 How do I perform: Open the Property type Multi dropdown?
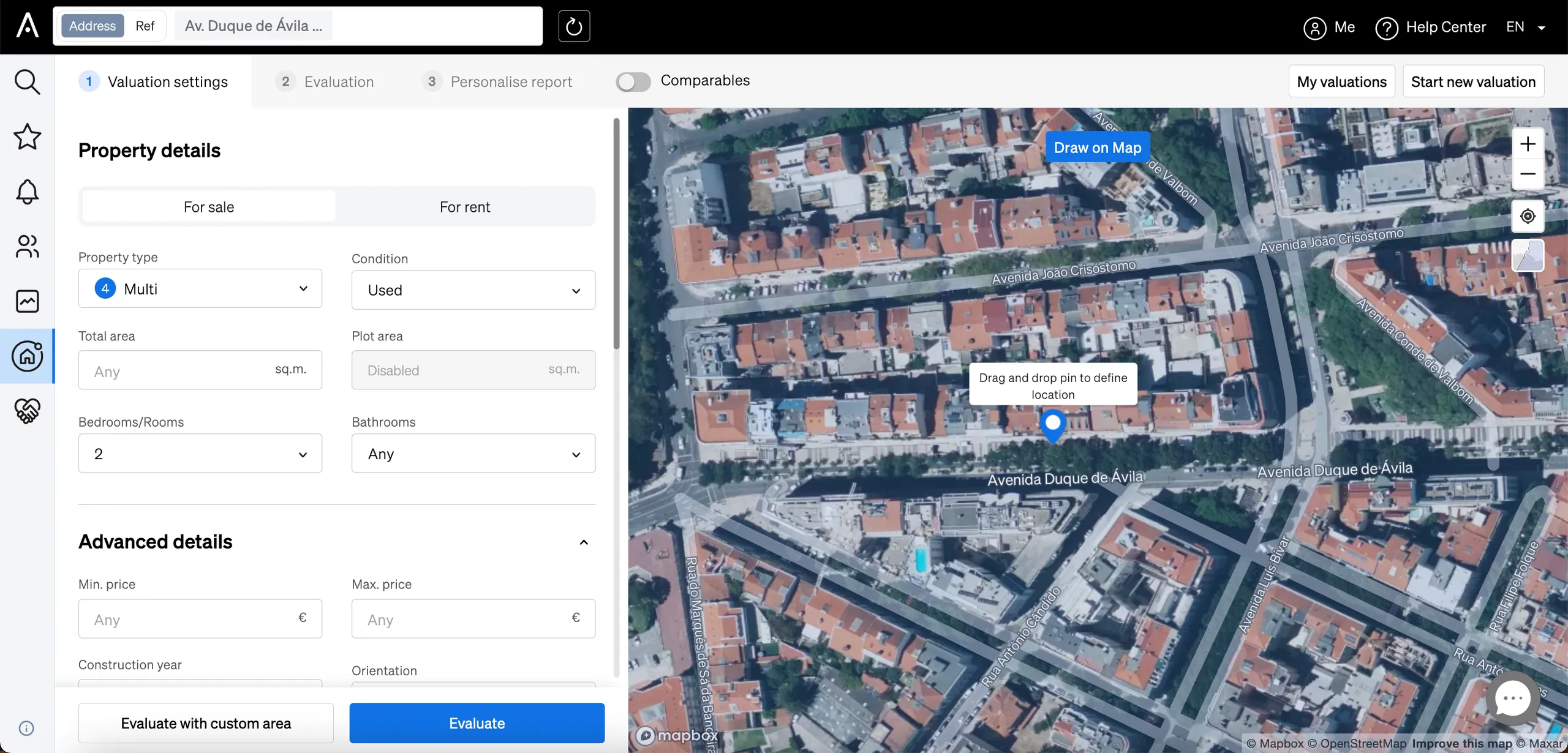point(200,288)
